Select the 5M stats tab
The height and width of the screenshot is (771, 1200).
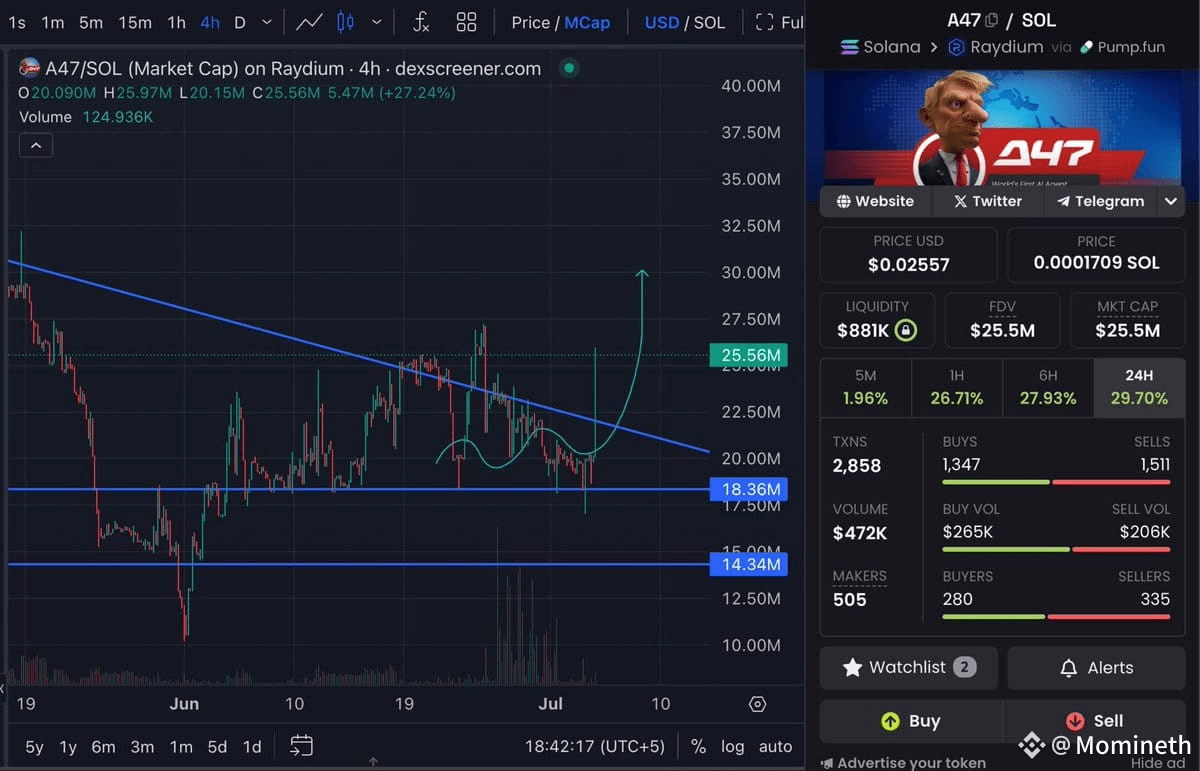click(865, 388)
